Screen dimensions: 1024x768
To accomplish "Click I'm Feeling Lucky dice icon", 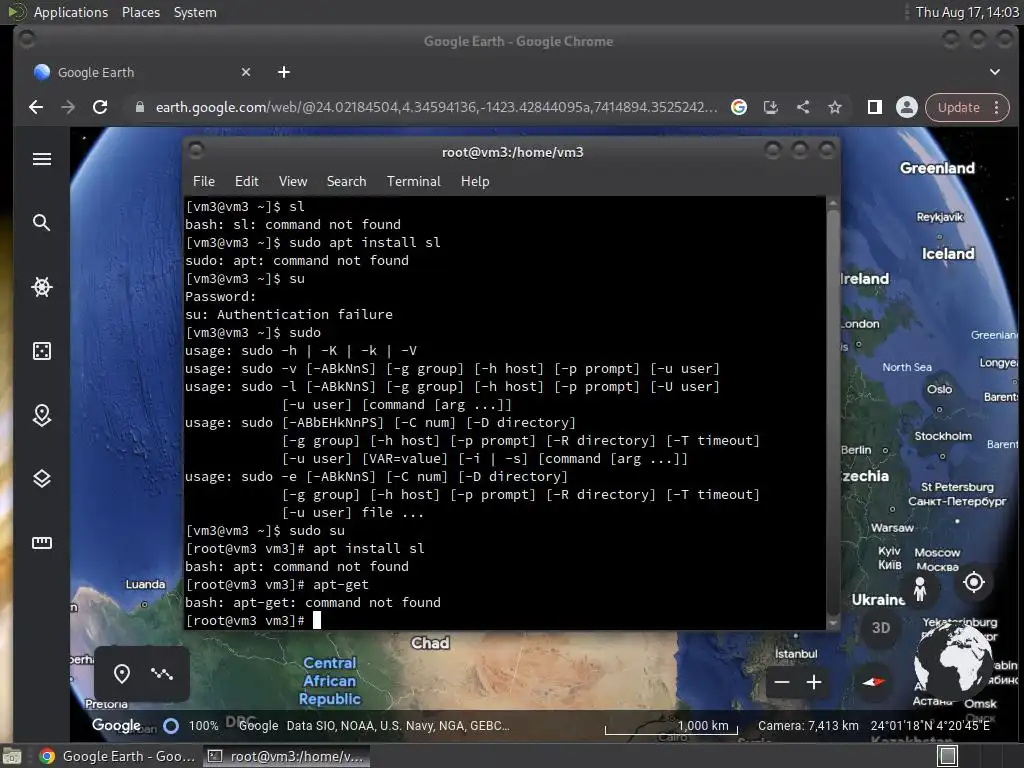I will point(42,351).
